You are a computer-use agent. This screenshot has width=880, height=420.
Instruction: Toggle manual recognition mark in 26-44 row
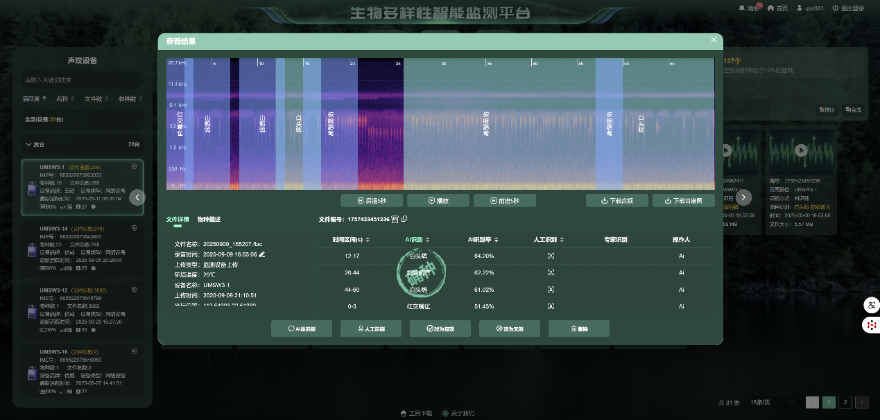coord(550,272)
